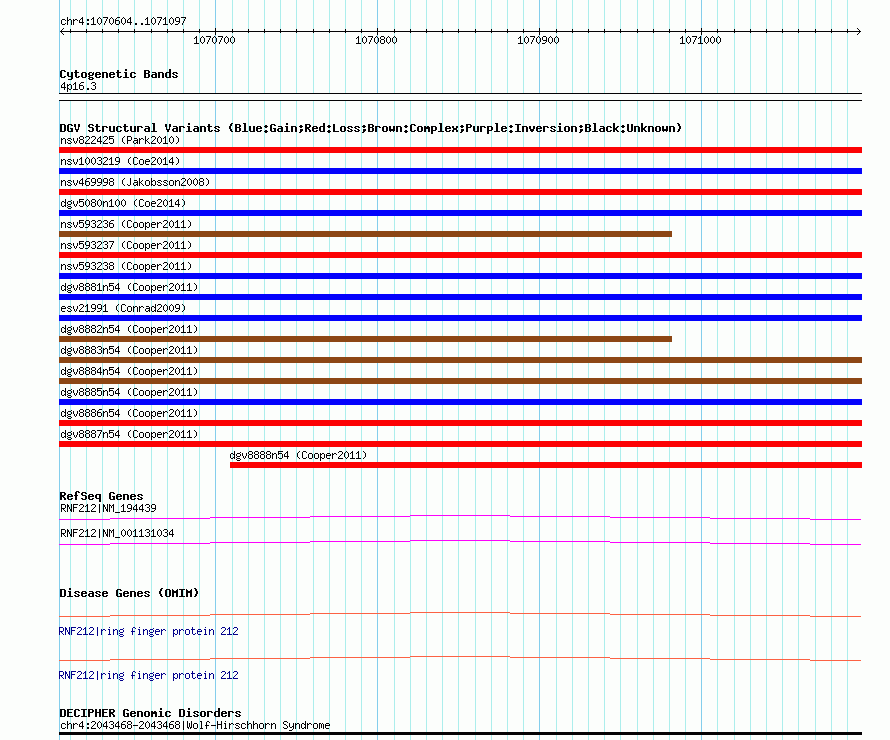The height and width of the screenshot is (740, 890).
Task: Click the 4p16.3 cytogenetic band label
Action: coord(78,86)
